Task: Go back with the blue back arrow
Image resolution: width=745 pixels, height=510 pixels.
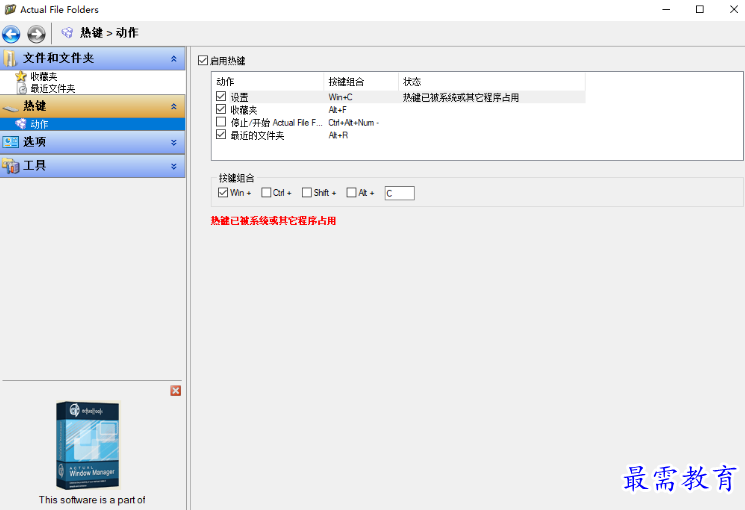Action: pyautogui.click(x=11, y=34)
